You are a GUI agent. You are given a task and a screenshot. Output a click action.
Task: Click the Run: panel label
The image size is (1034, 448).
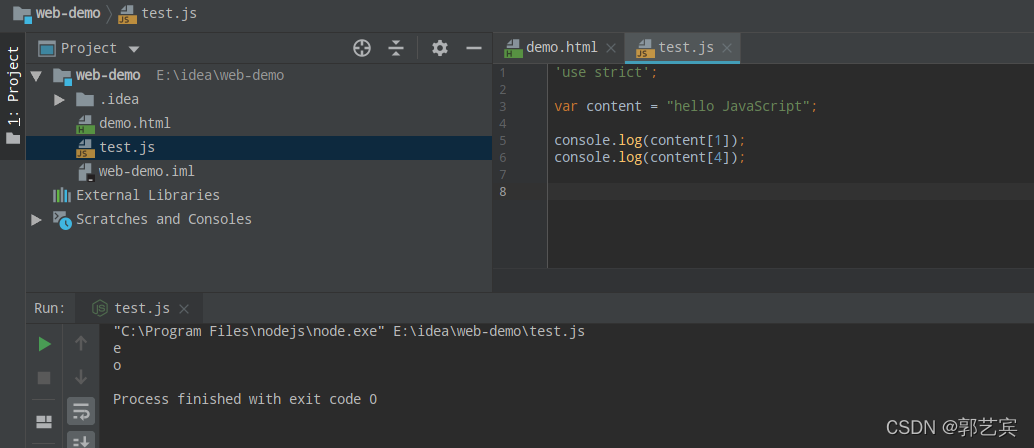[x=50, y=308]
